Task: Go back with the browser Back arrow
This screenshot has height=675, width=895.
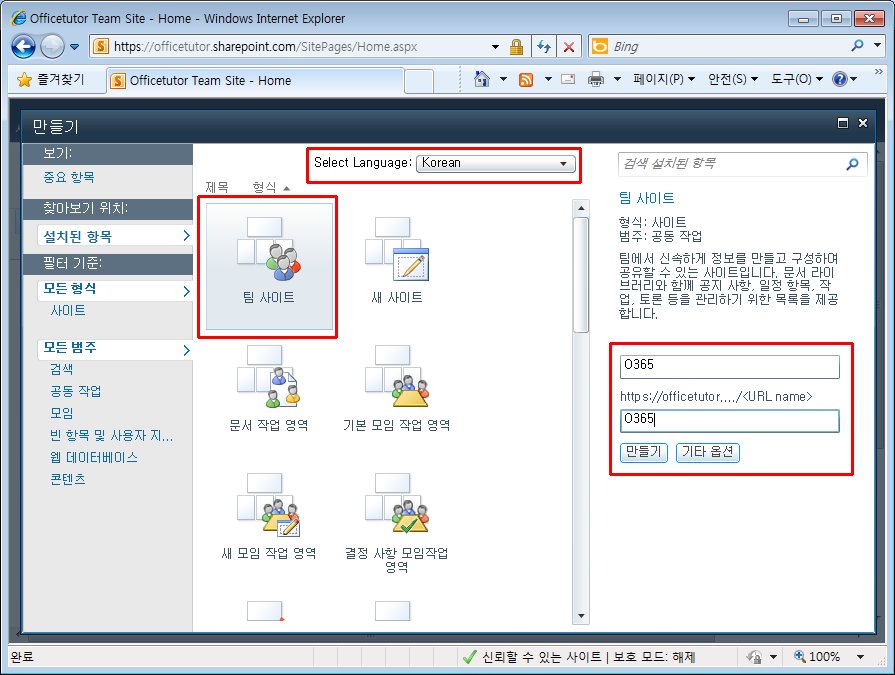Action: pos(23,46)
